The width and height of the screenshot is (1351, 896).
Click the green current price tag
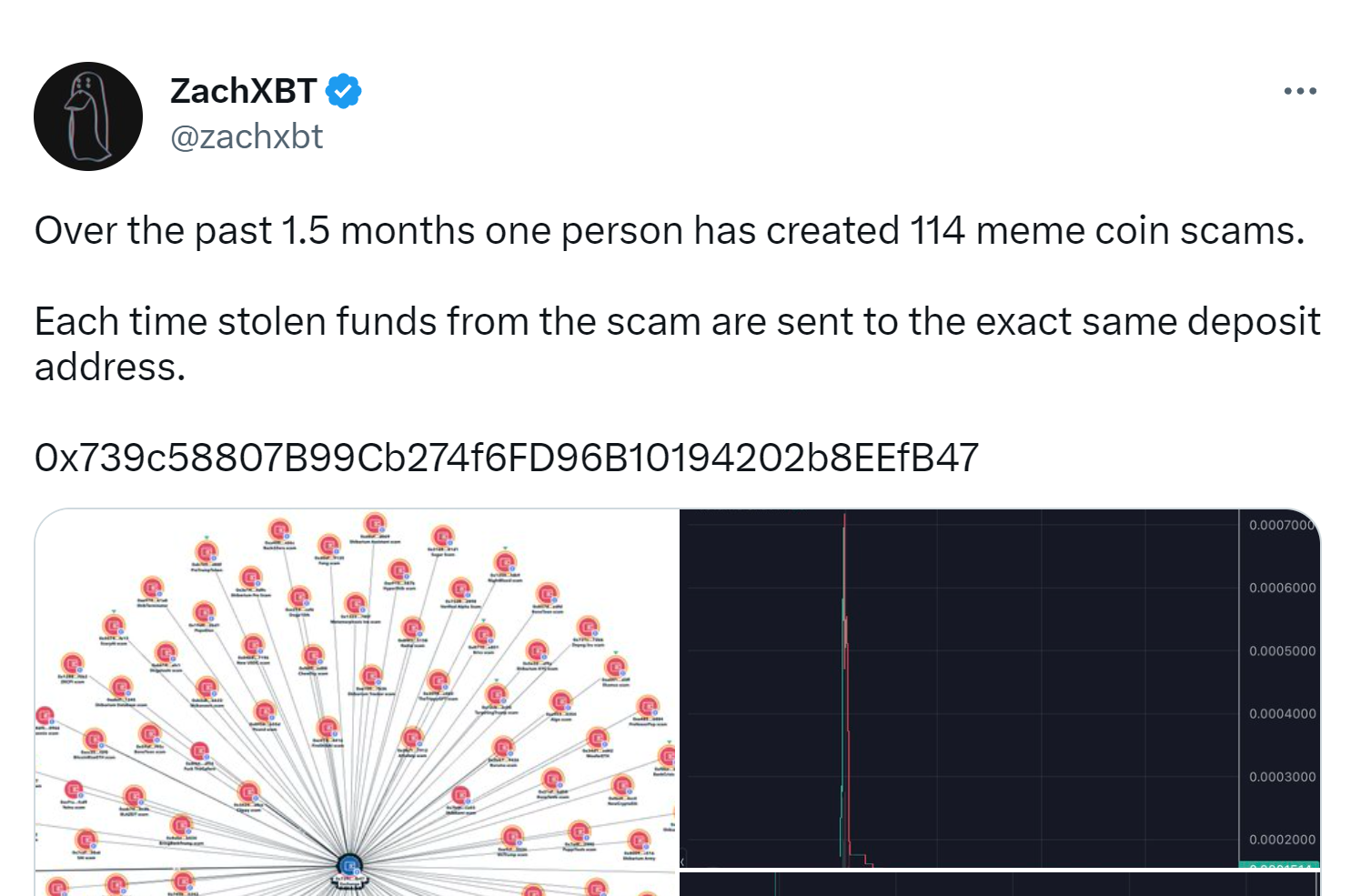[x=1279, y=864]
